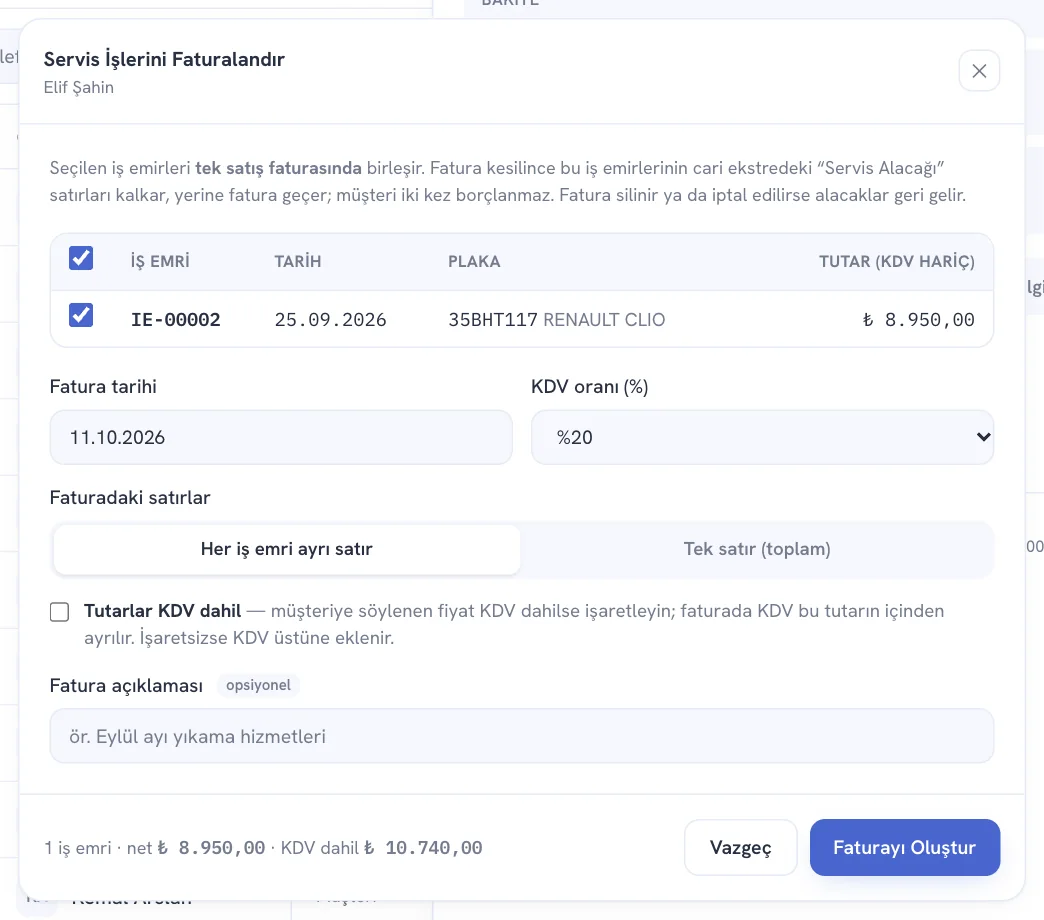The height and width of the screenshot is (920, 1044).
Task: Select Her iş emri ayrı satır option
Action: pyautogui.click(x=287, y=549)
